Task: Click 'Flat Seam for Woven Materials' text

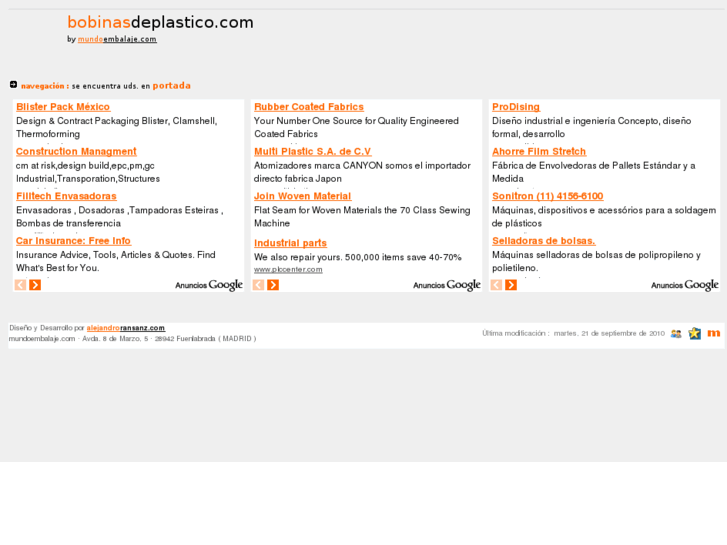Action: tap(362, 217)
